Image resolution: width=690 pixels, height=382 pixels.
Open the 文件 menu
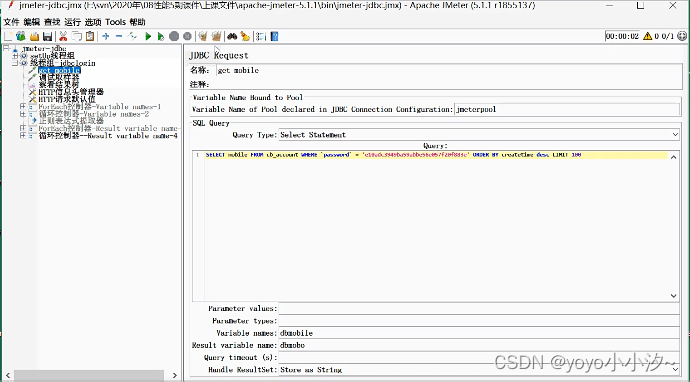click(x=11, y=22)
